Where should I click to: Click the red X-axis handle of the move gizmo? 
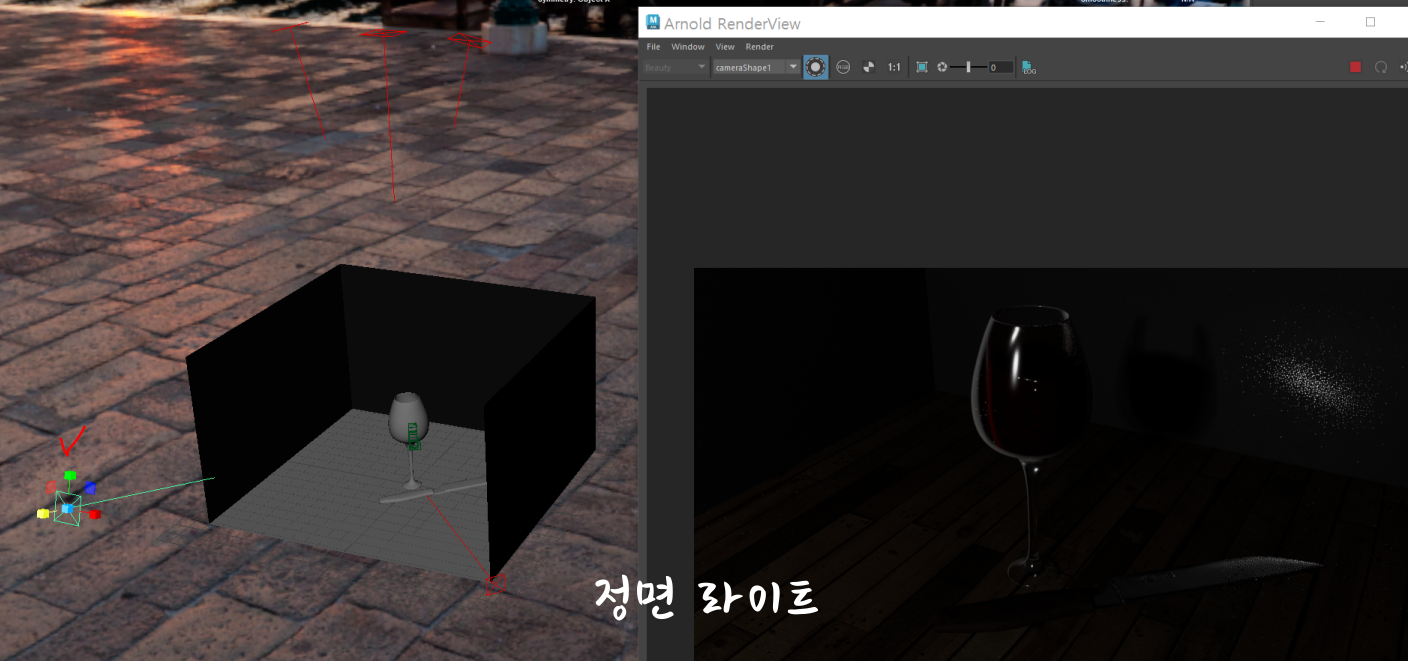(95, 515)
